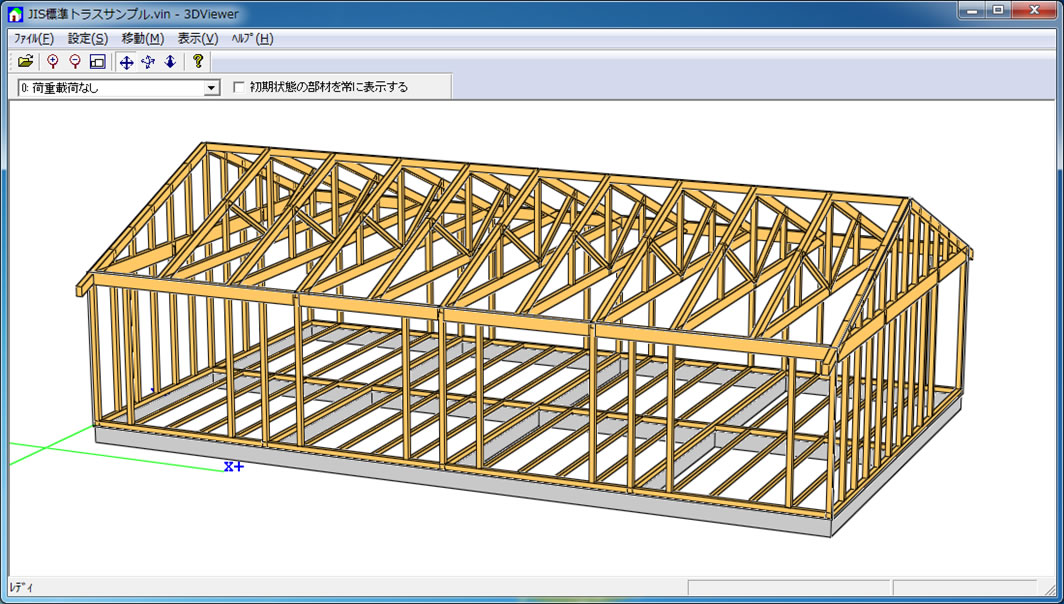This screenshot has width=1064, height=604.
Task: Click the zoom out magnifier icon
Action: [x=75, y=62]
